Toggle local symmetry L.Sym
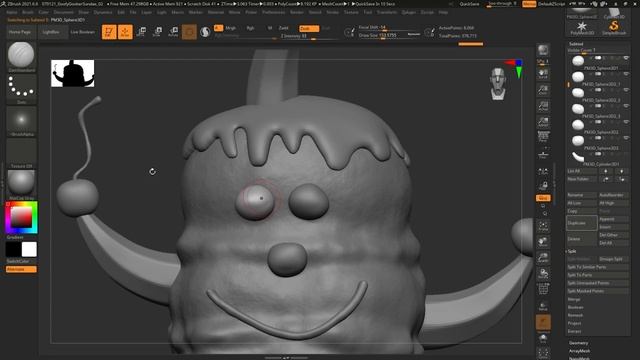The image size is (640, 360). [543, 171]
